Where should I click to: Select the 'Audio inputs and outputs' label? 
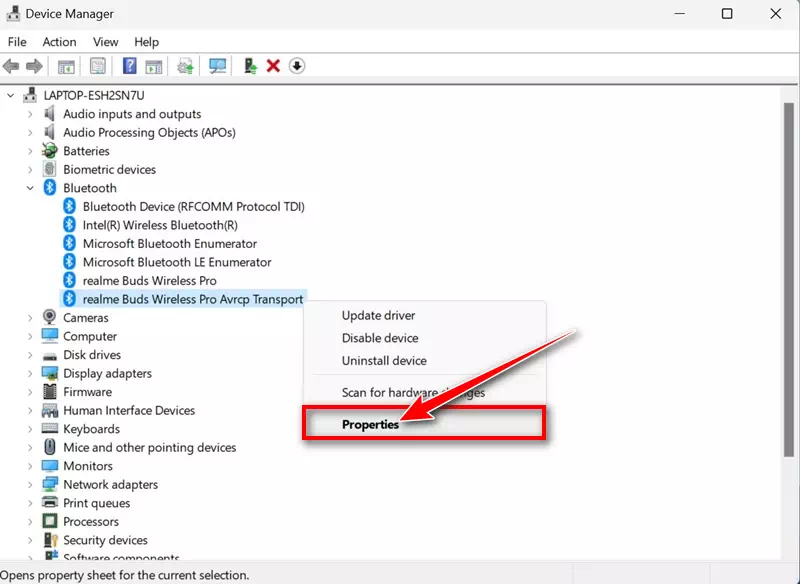[132, 114]
